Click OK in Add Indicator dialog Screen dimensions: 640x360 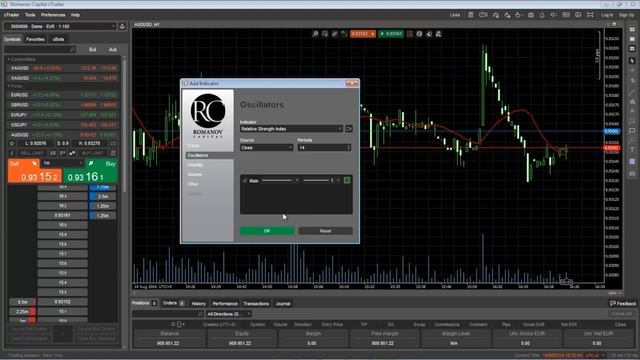coord(267,231)
